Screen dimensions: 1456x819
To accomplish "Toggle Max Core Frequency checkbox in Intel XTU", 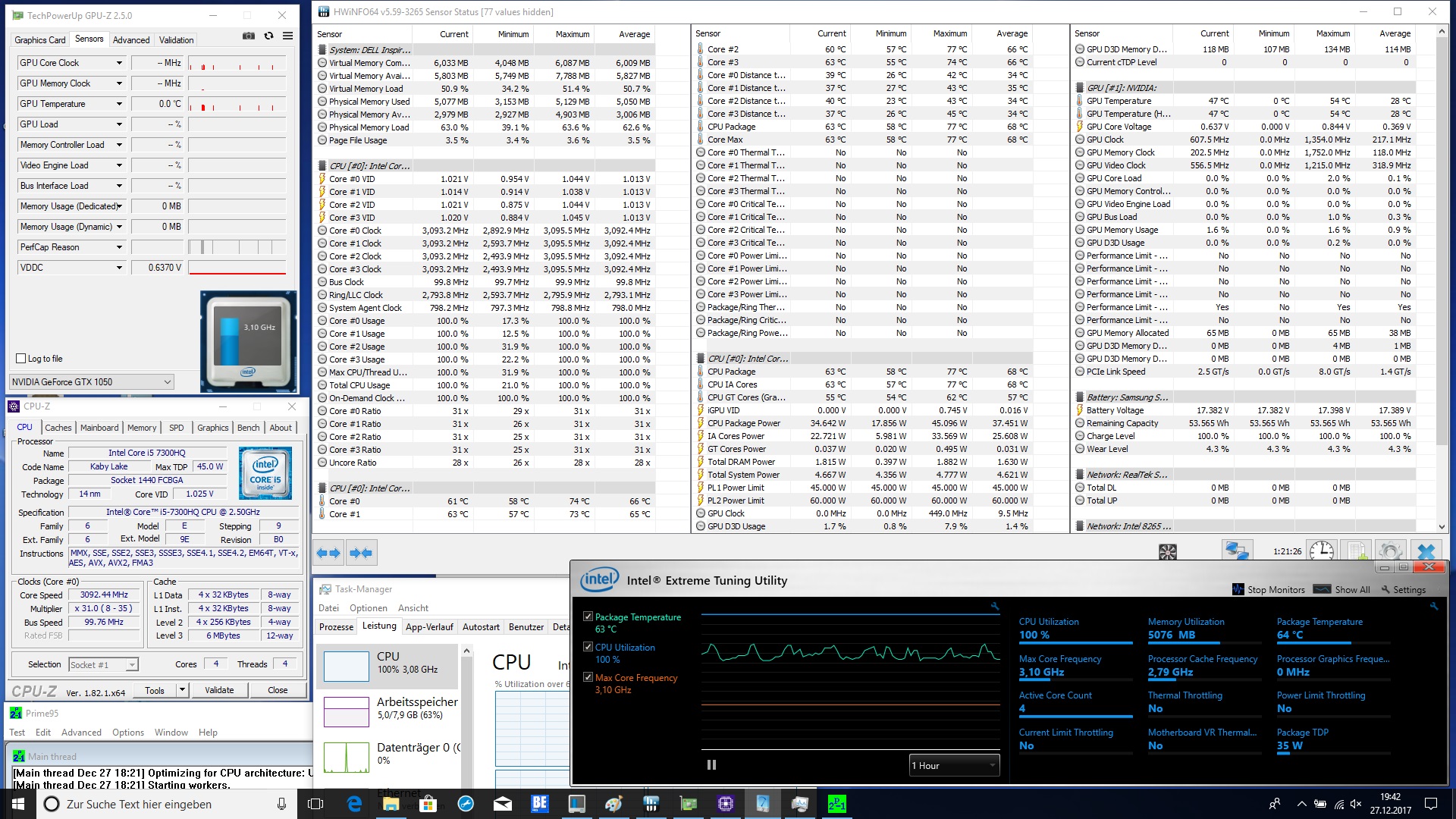I will point(588,677).
